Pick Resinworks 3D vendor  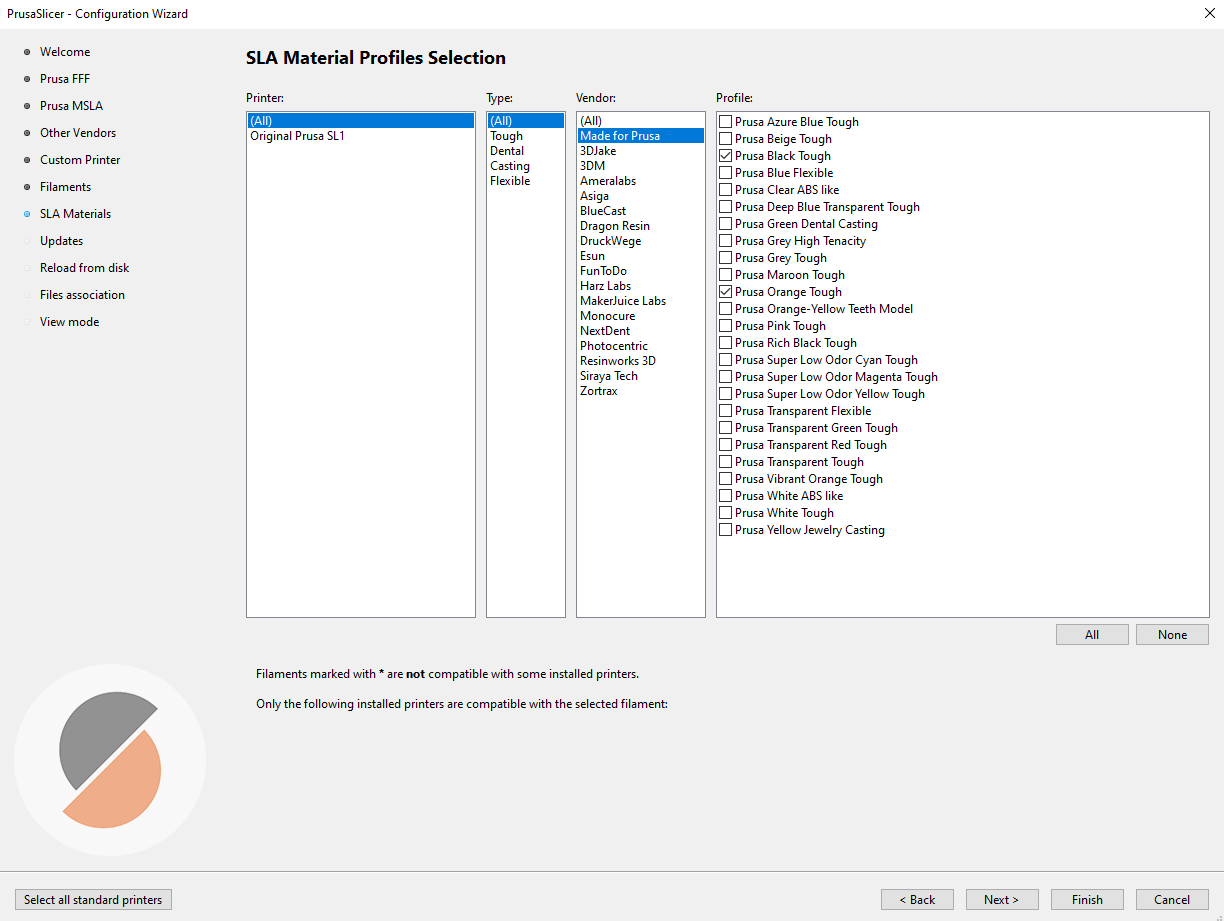[x=641, y=361]
